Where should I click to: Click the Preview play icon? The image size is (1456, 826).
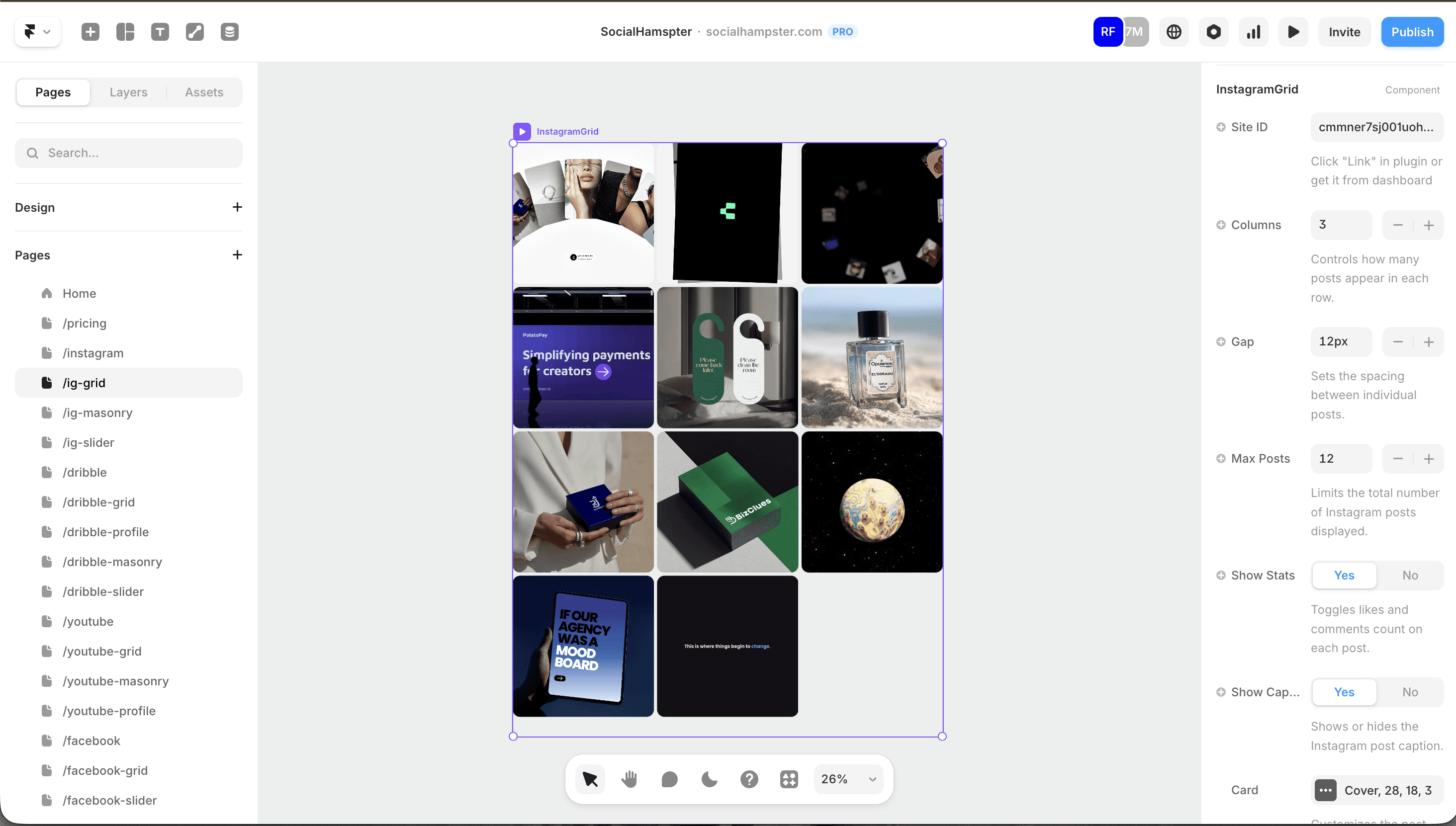click(x=1293, y=32)
